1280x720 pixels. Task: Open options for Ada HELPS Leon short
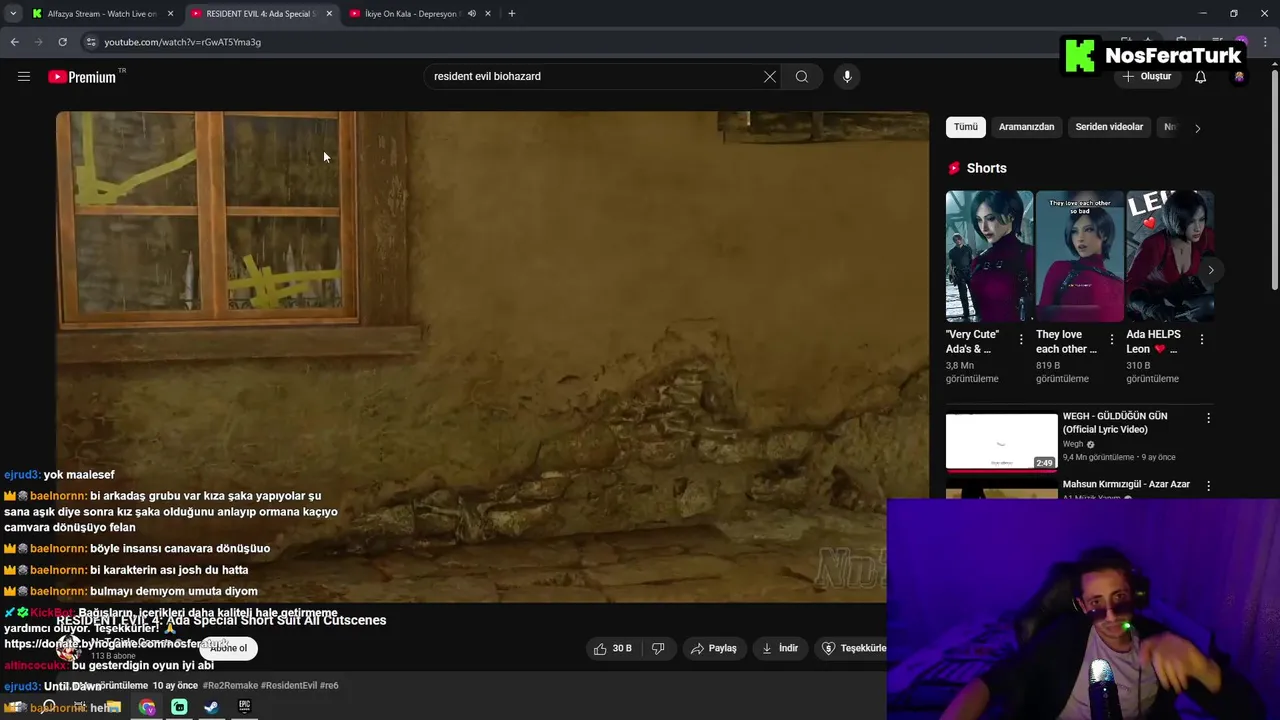[1202, 340]
